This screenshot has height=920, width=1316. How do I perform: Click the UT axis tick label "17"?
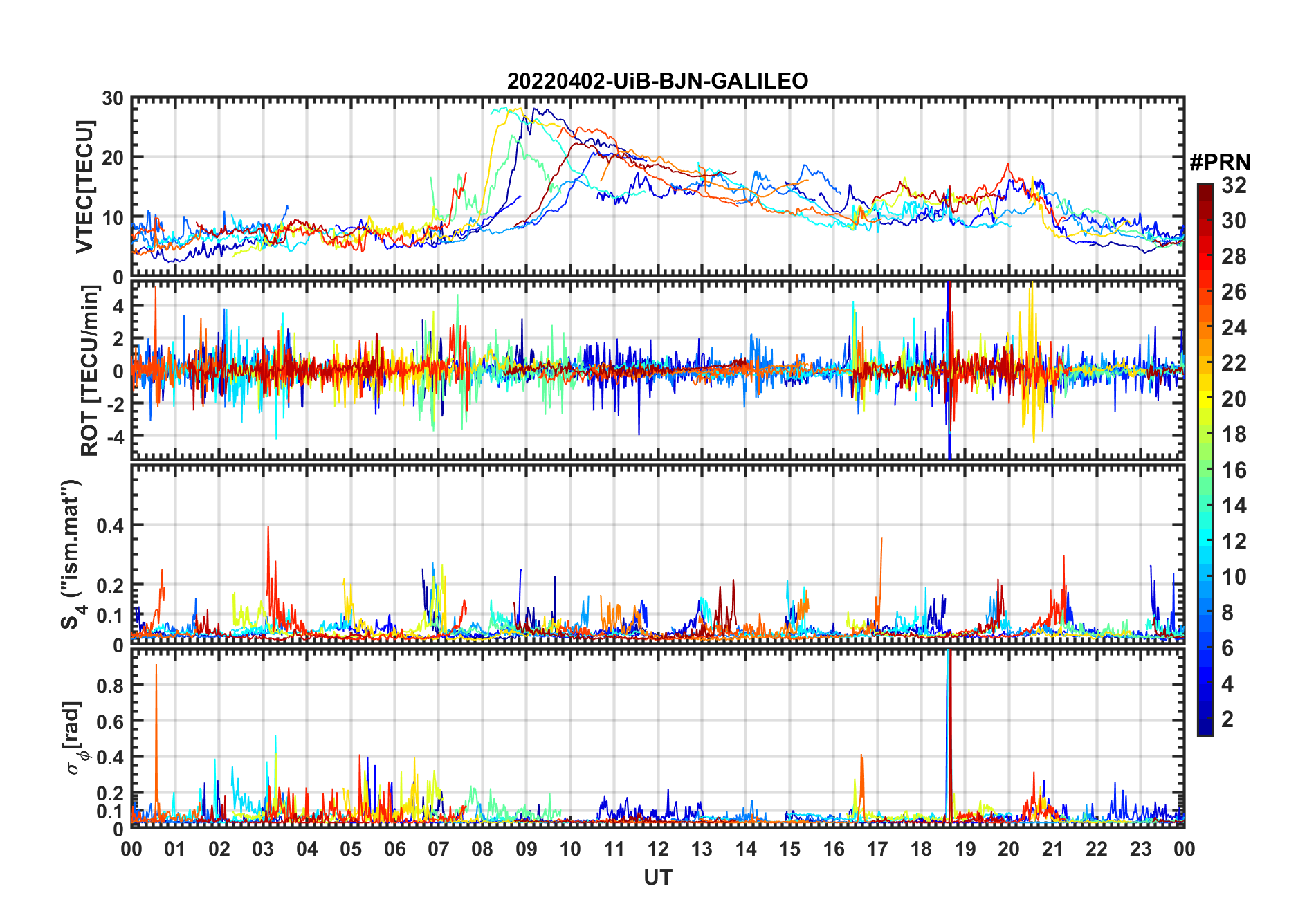coord(877,849)
